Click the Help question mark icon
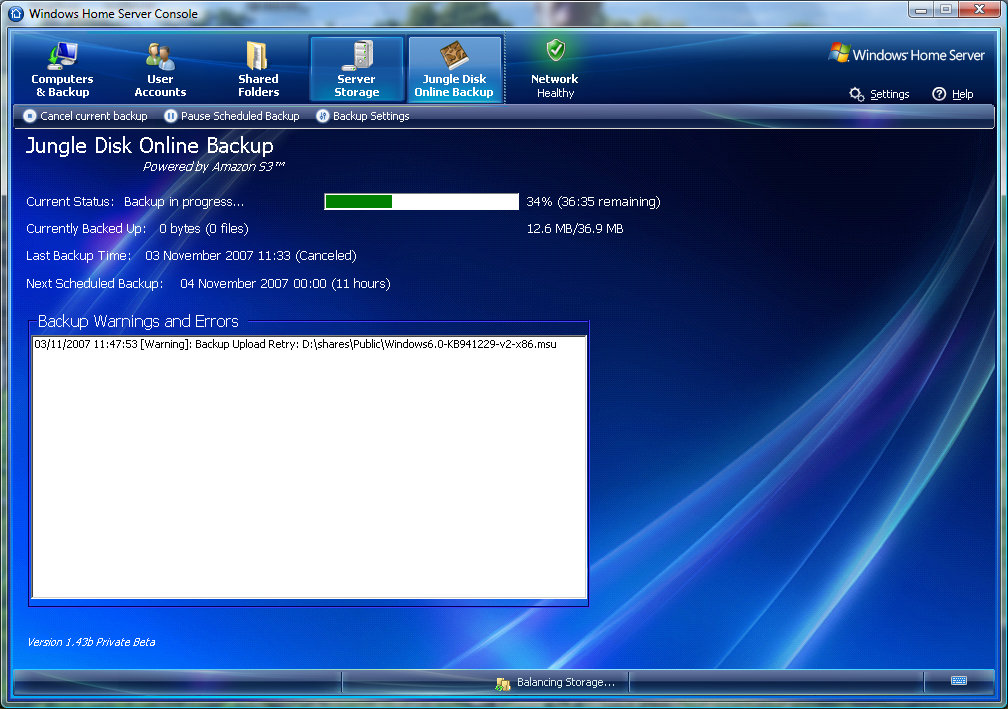Image resolution: width=1008 pixels, height=709 pixels. click(939, 94)
